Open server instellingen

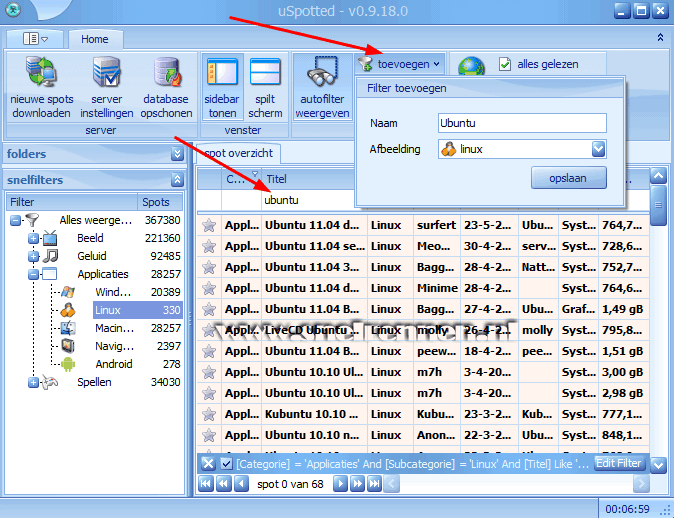point(106,87)
